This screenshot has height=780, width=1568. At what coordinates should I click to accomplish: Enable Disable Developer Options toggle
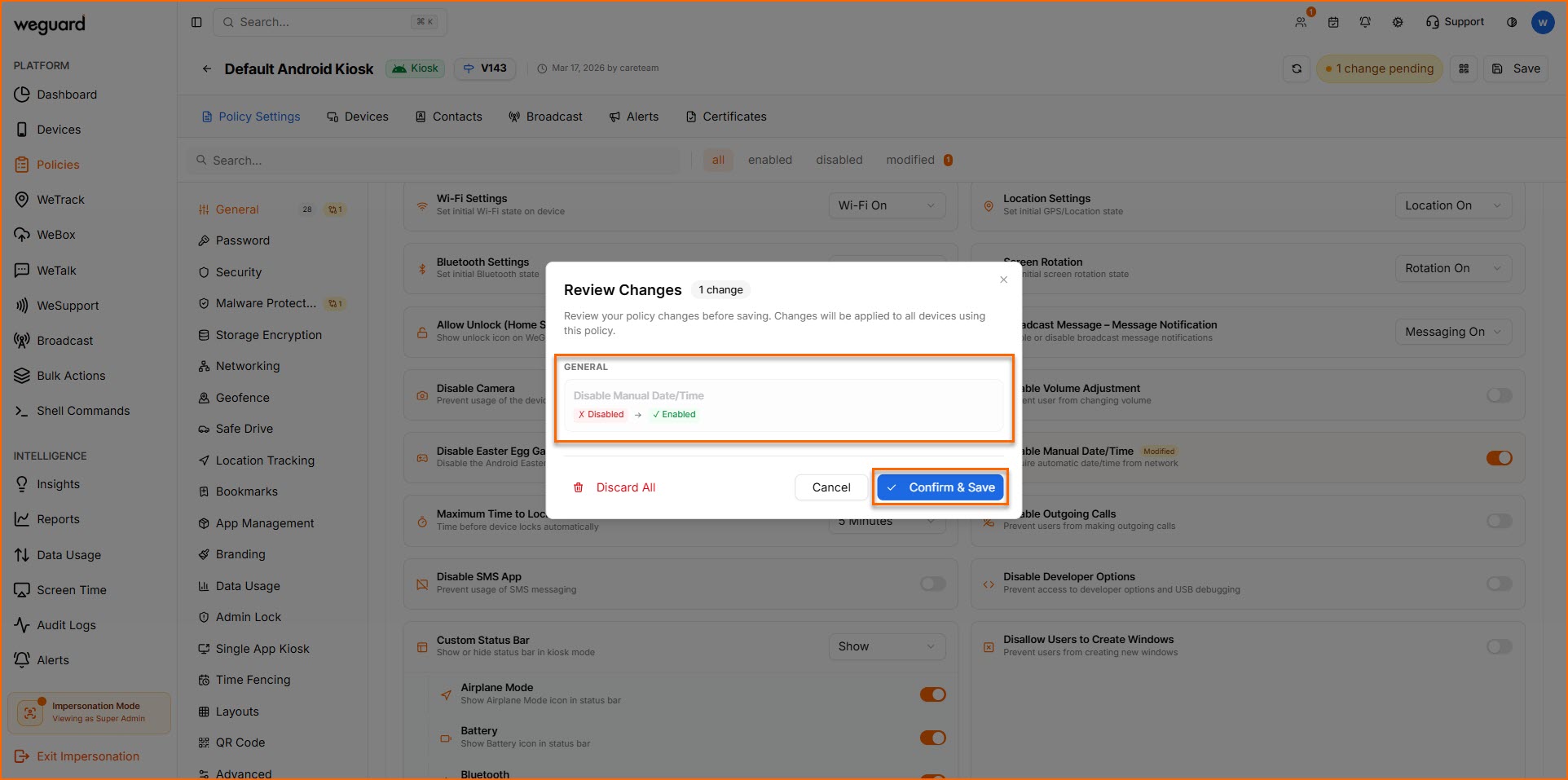[1499, 584]
